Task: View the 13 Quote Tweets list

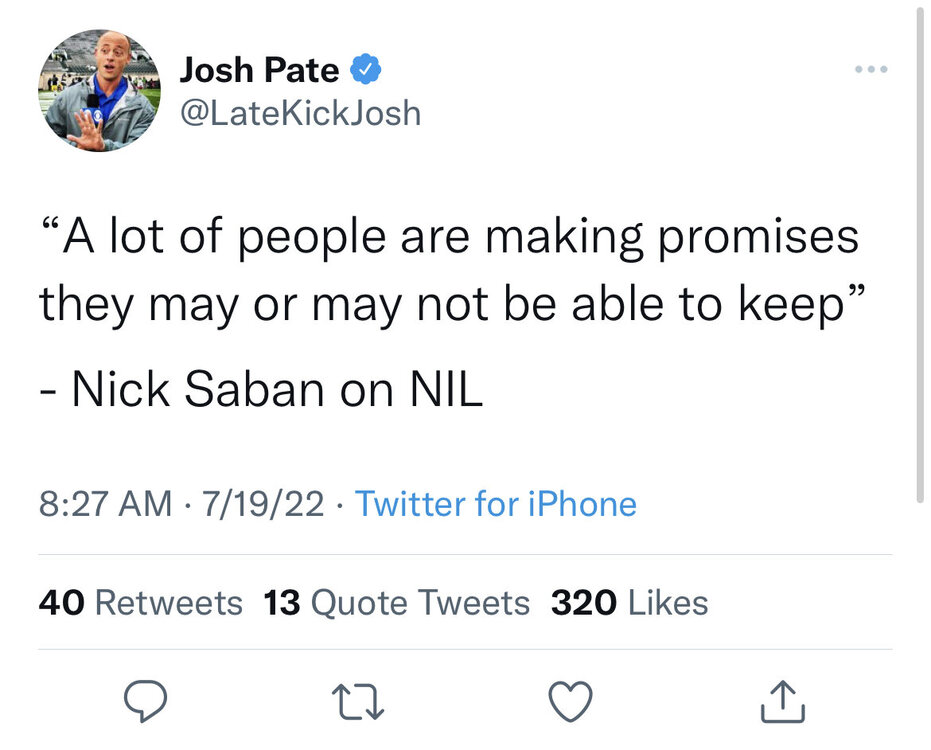Action: [396, 603]
